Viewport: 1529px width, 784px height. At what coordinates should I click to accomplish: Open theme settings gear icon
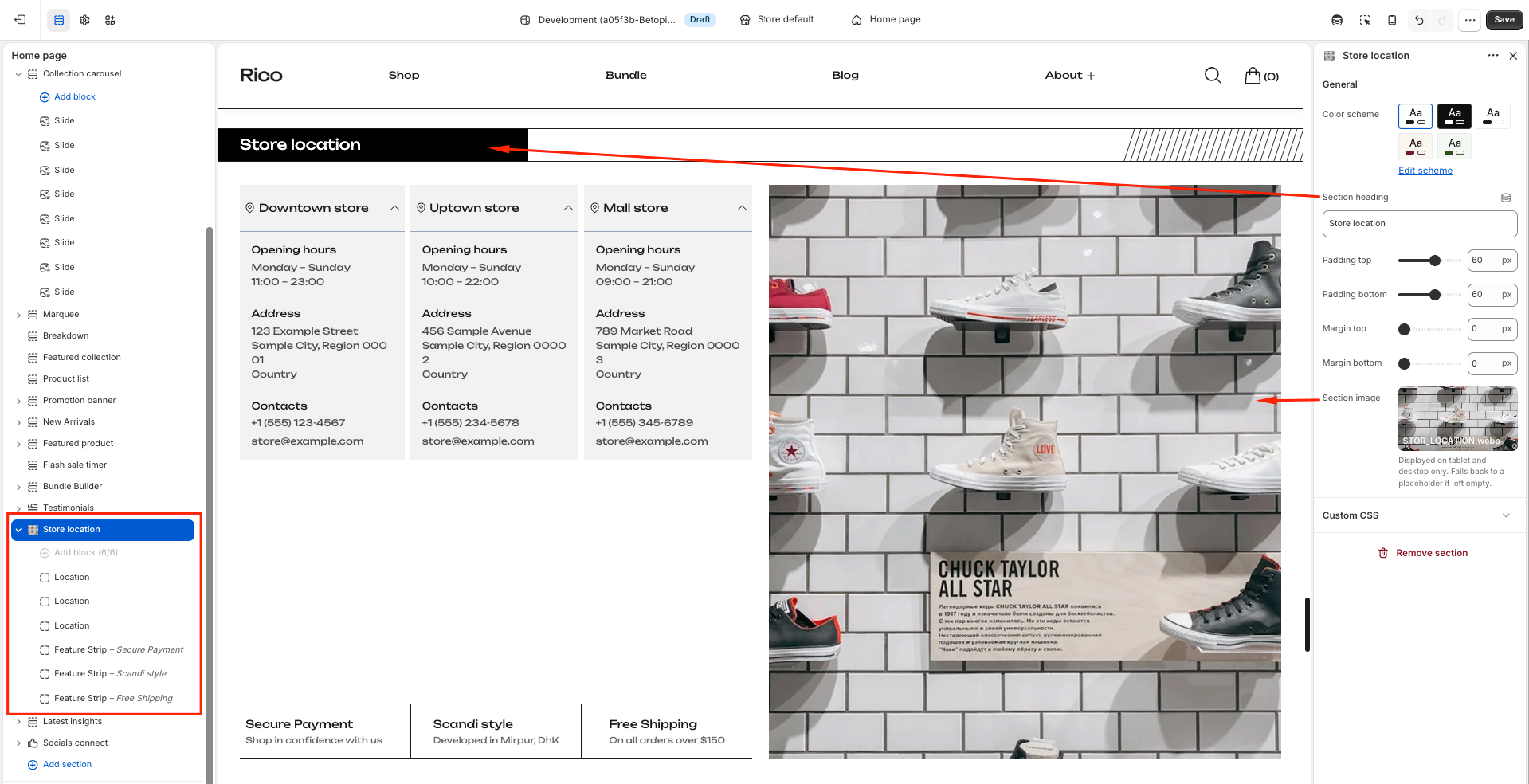pos(84,20)
